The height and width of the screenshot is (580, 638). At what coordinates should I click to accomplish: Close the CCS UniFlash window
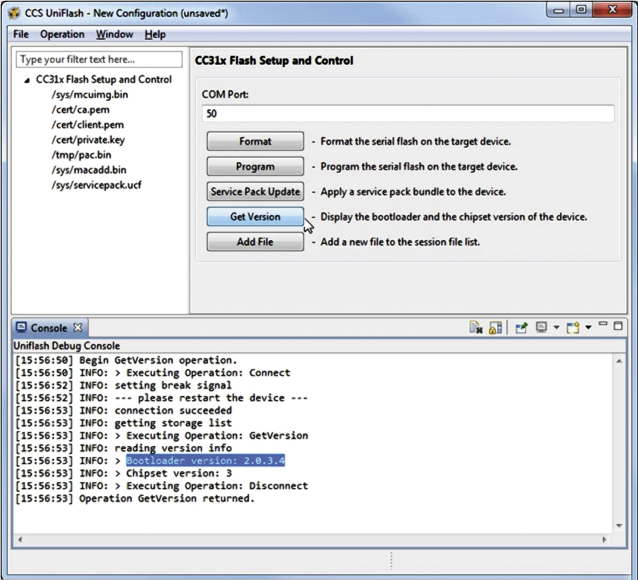612,10
